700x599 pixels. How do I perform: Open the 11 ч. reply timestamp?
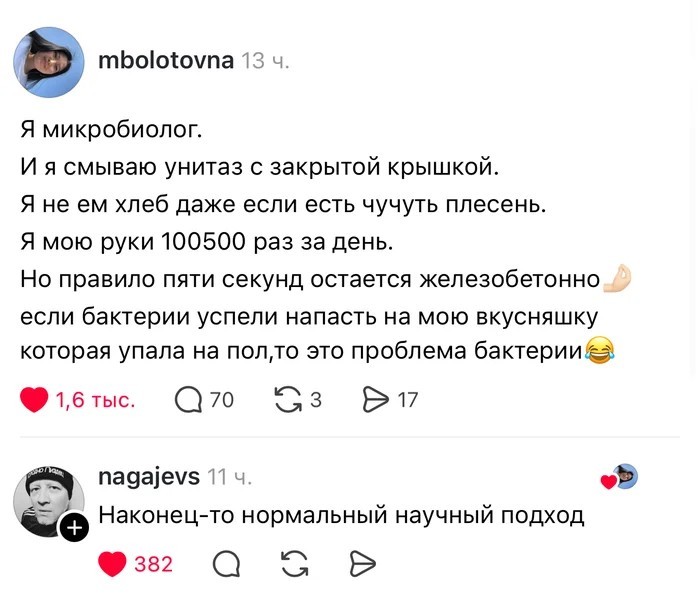229,478
